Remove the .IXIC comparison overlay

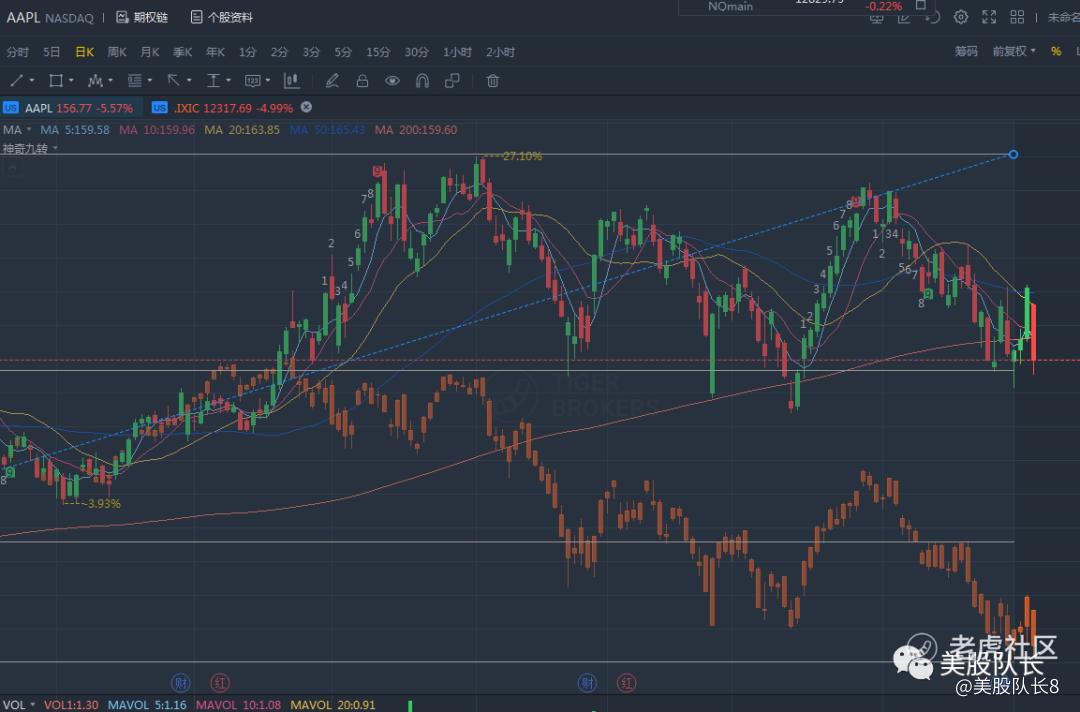(x=307, y=107)
